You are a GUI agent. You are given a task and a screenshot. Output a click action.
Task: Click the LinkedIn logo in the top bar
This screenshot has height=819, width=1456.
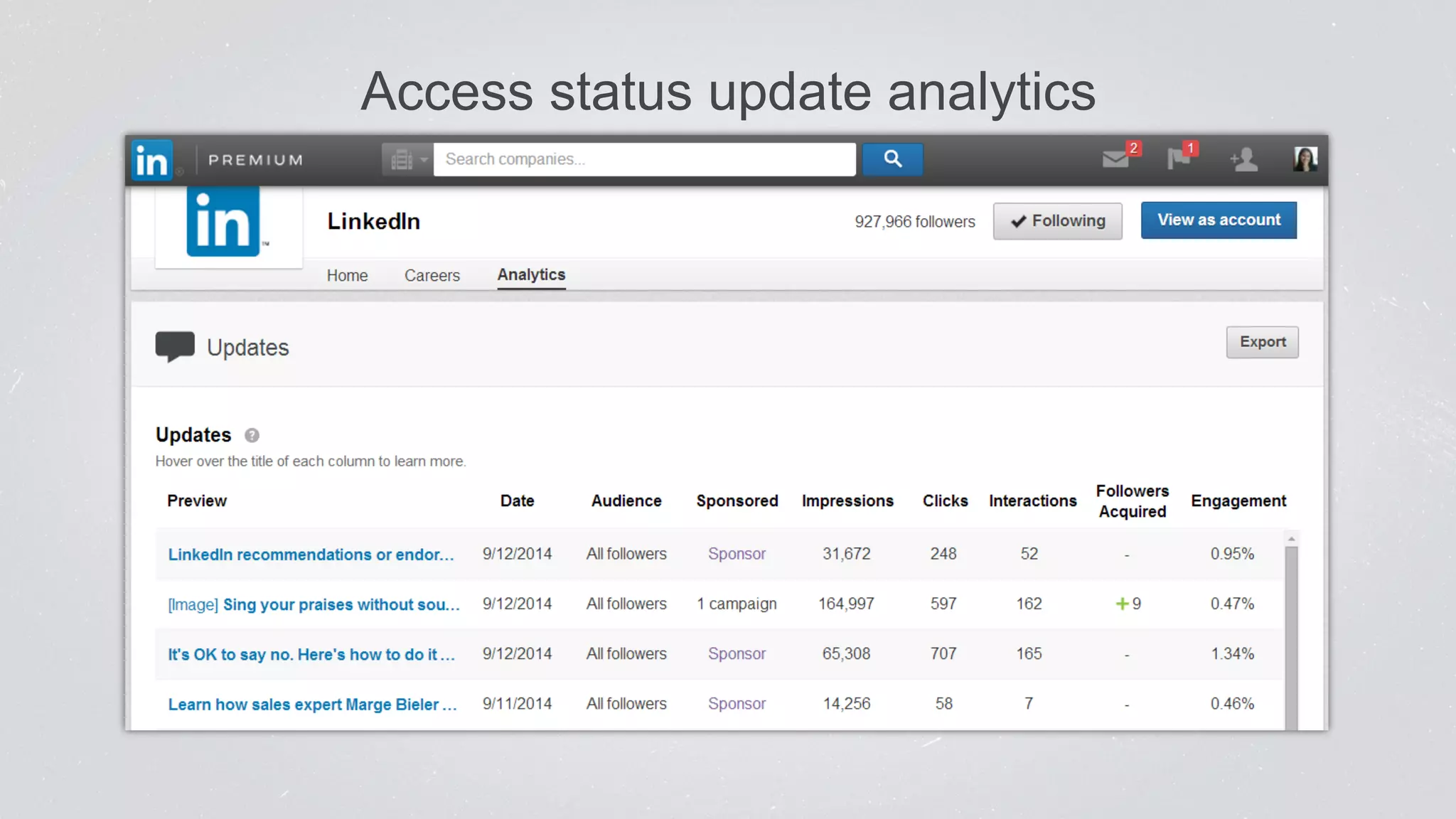(x=151, y=160)
